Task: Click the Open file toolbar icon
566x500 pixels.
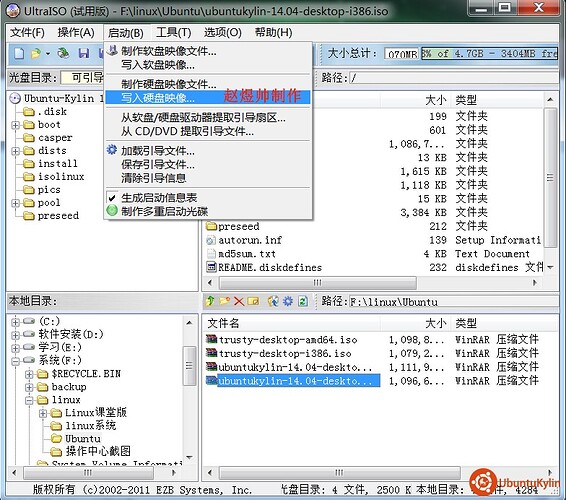Action: pyautogui.click(x=36, y=54)
